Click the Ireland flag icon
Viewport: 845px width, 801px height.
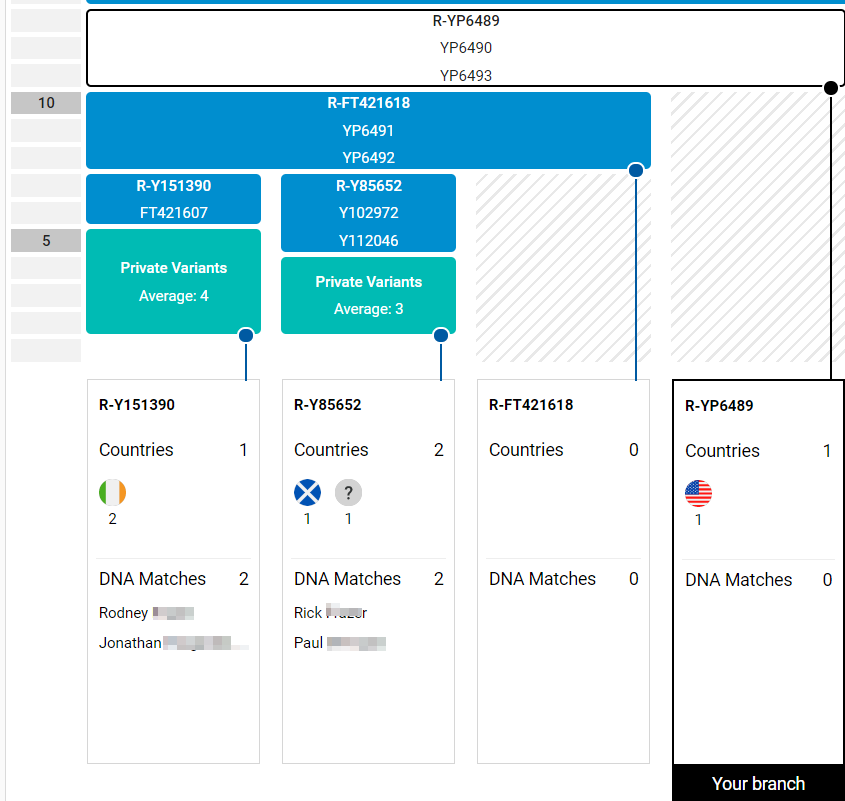[x=113, y=493]
